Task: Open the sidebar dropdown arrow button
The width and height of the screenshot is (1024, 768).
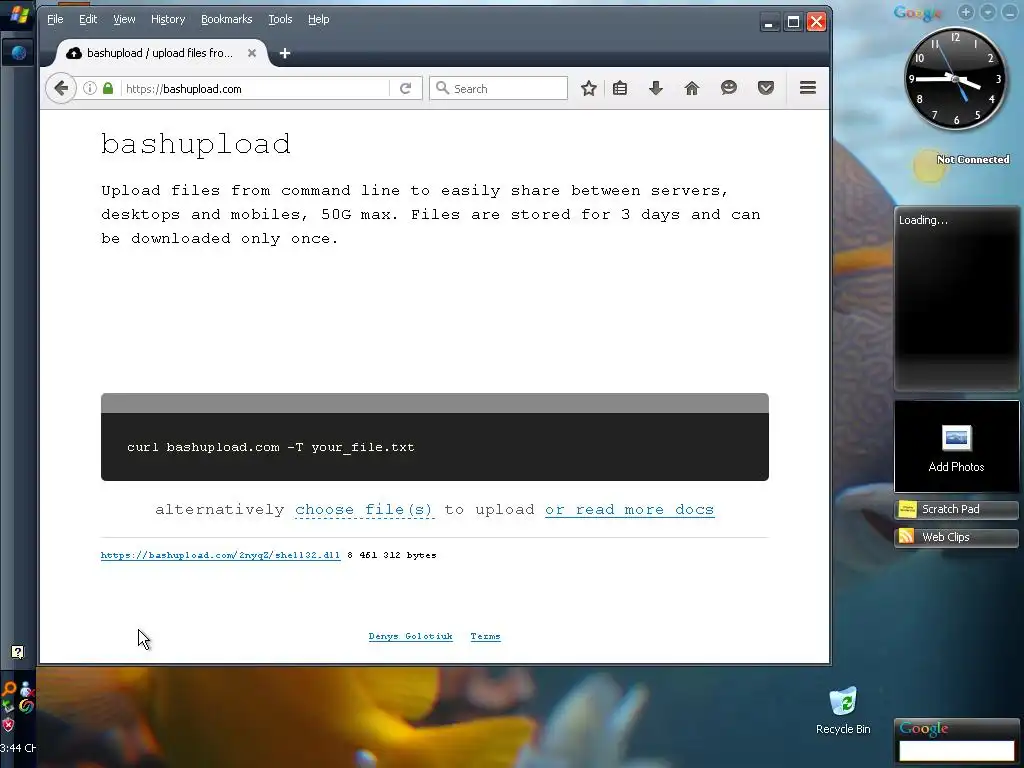Action: (x=988, y=12)
